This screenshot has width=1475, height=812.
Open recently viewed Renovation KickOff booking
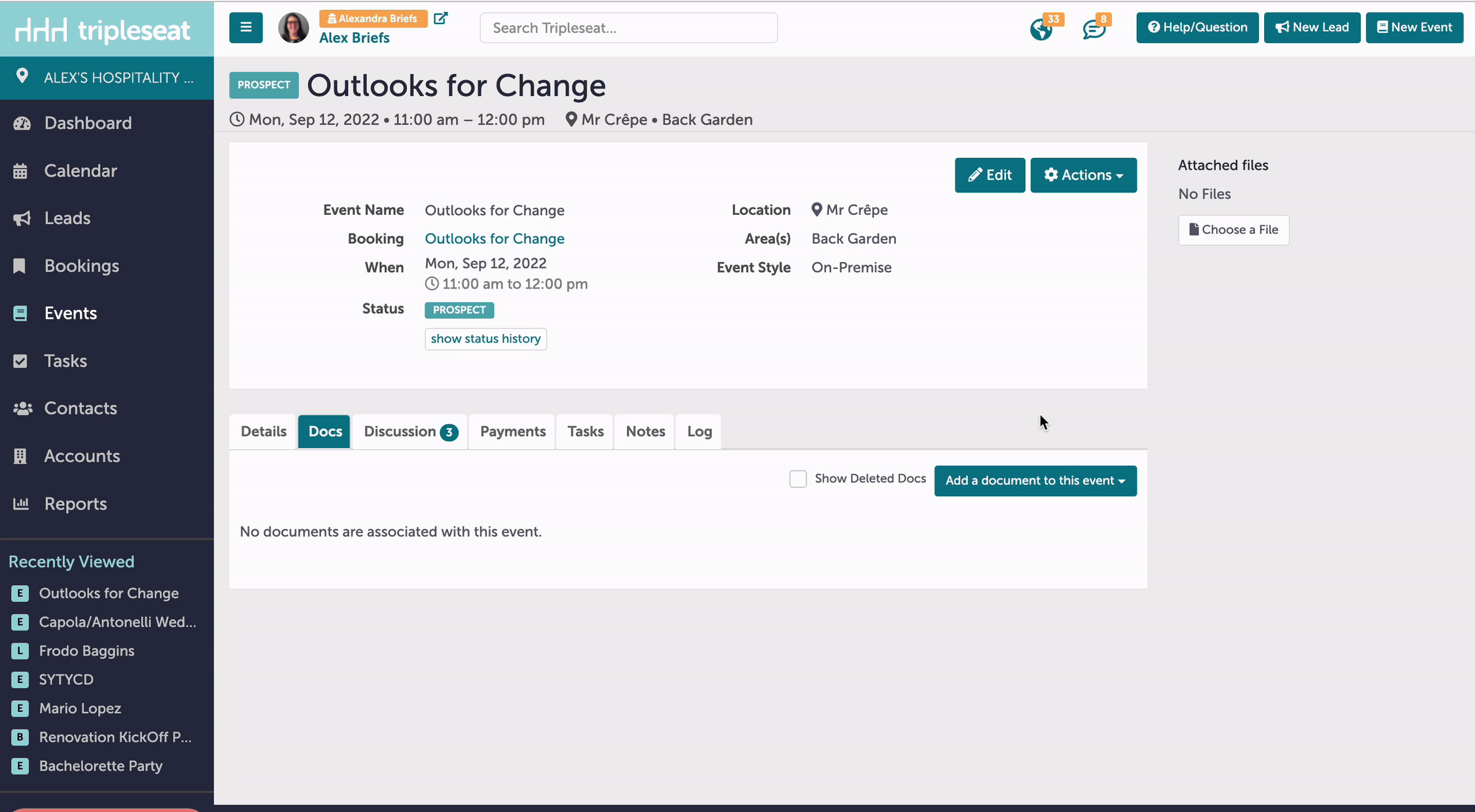pyautogui.click(x=115, y=737)
